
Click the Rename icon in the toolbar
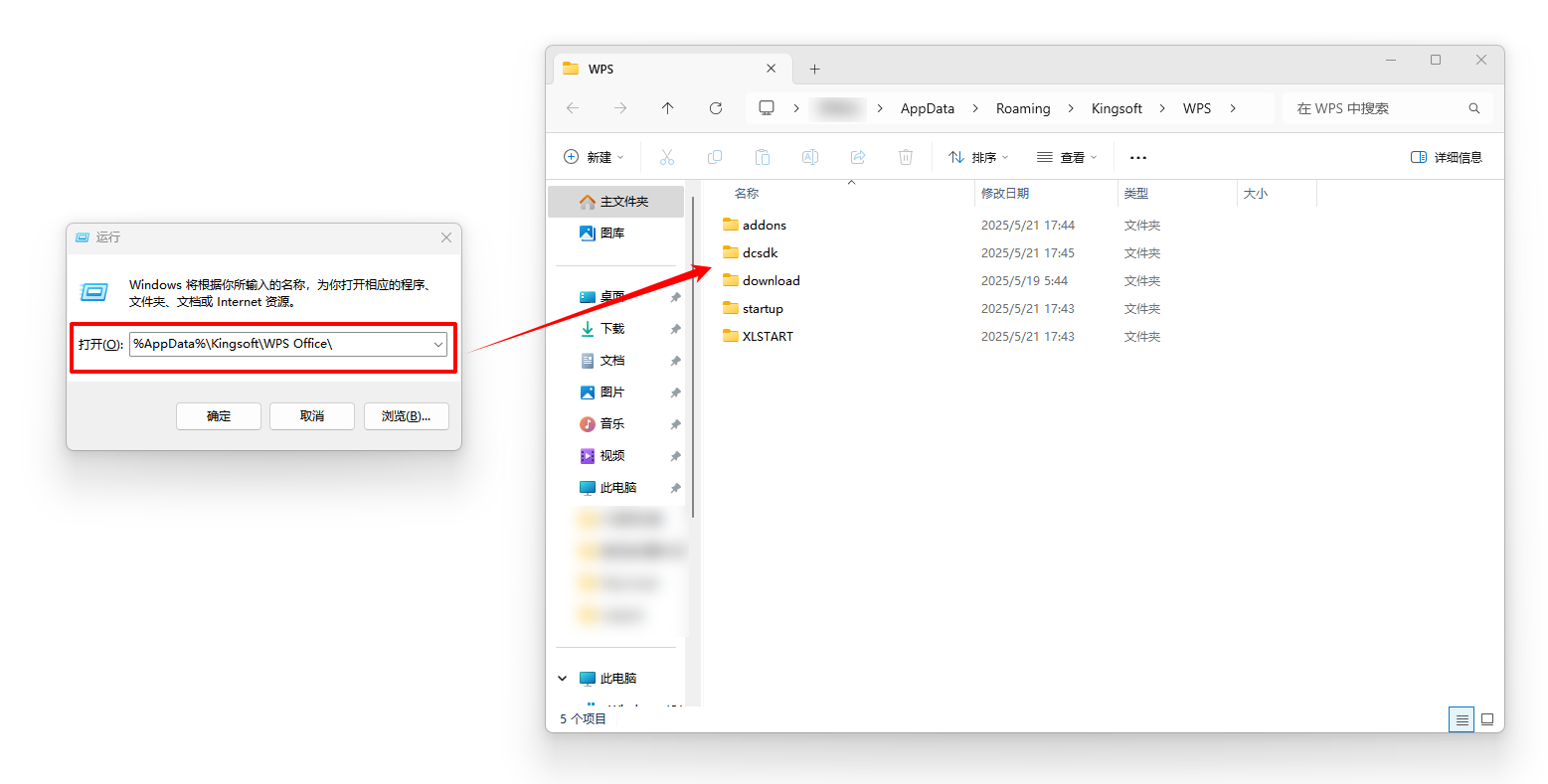pos(810,157)
